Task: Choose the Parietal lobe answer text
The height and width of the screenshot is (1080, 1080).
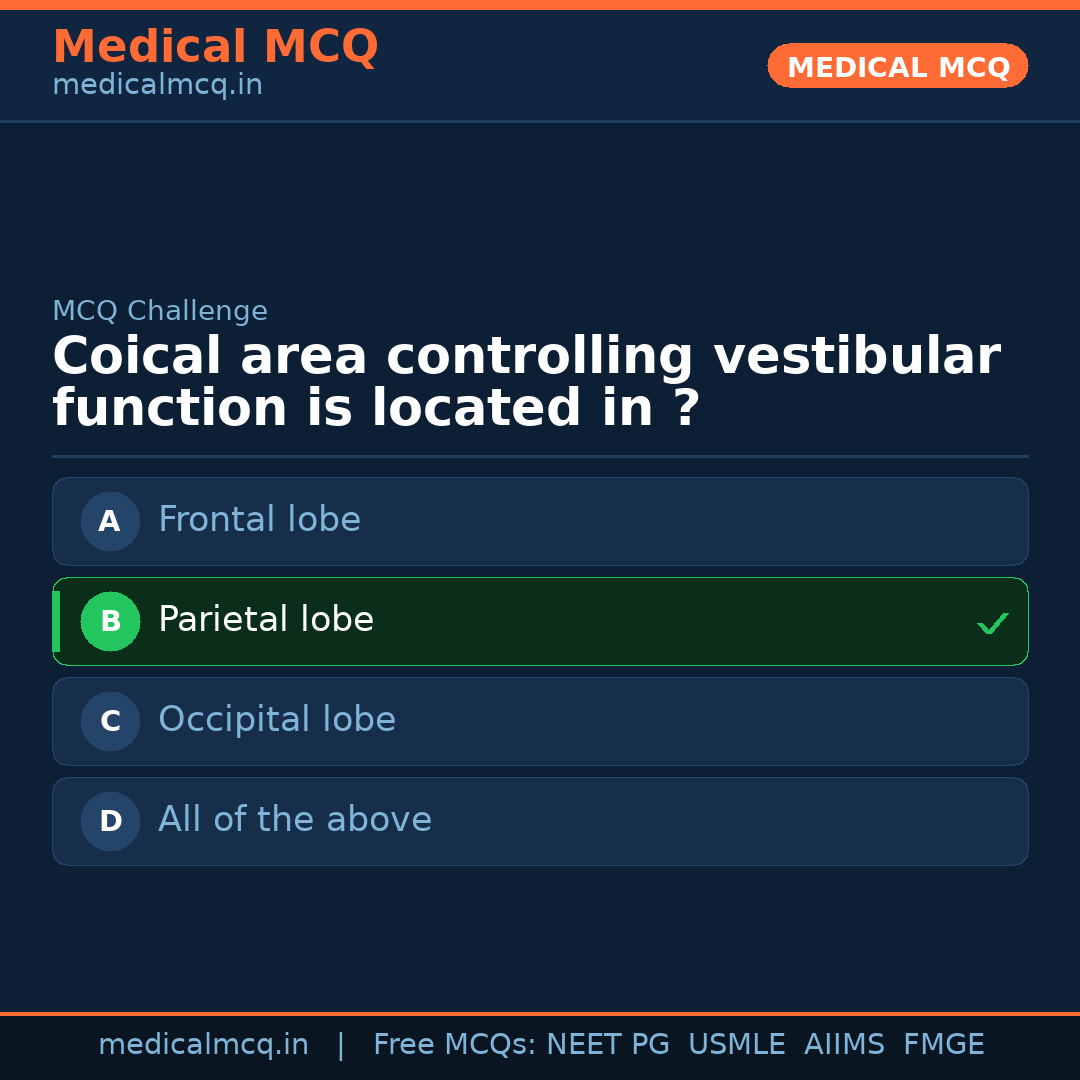Action: tap(266, 620)
